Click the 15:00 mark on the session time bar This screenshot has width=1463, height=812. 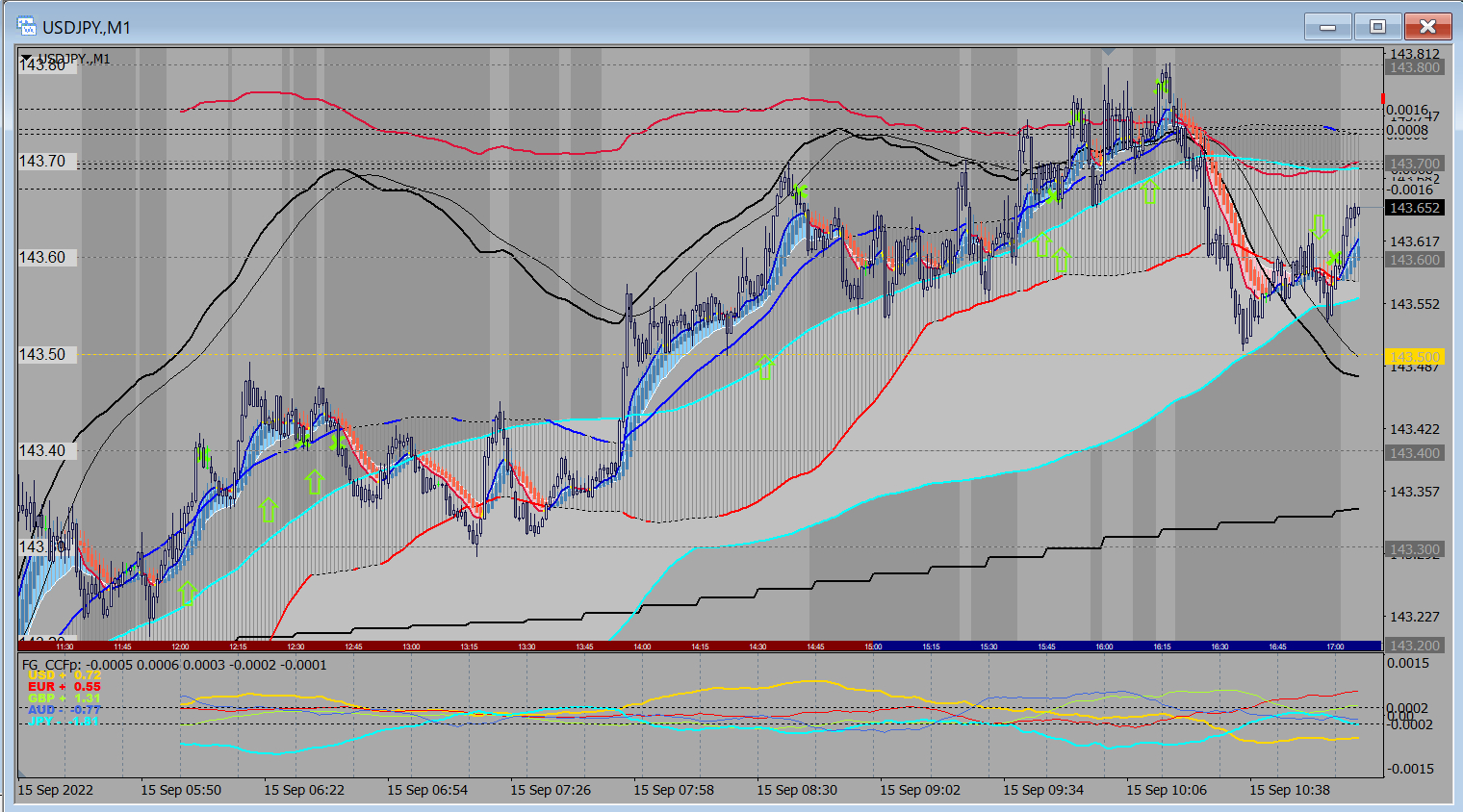coord(873,647)
